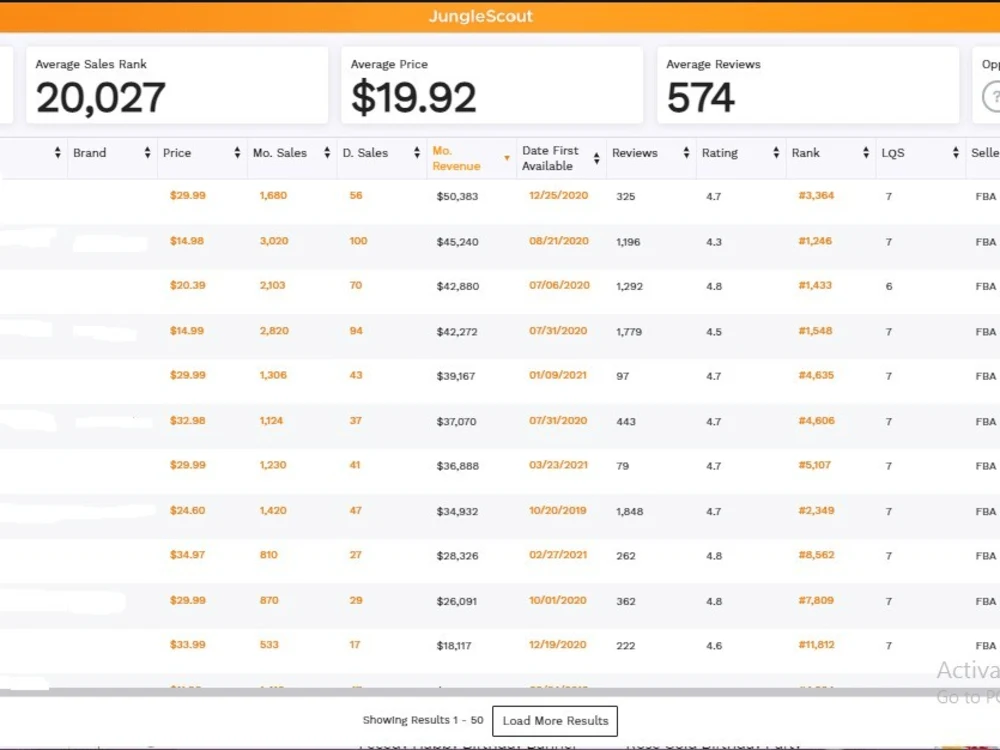The image size is (1000, 750).
Task: Click rank #11,812
Action: (816, 645)
